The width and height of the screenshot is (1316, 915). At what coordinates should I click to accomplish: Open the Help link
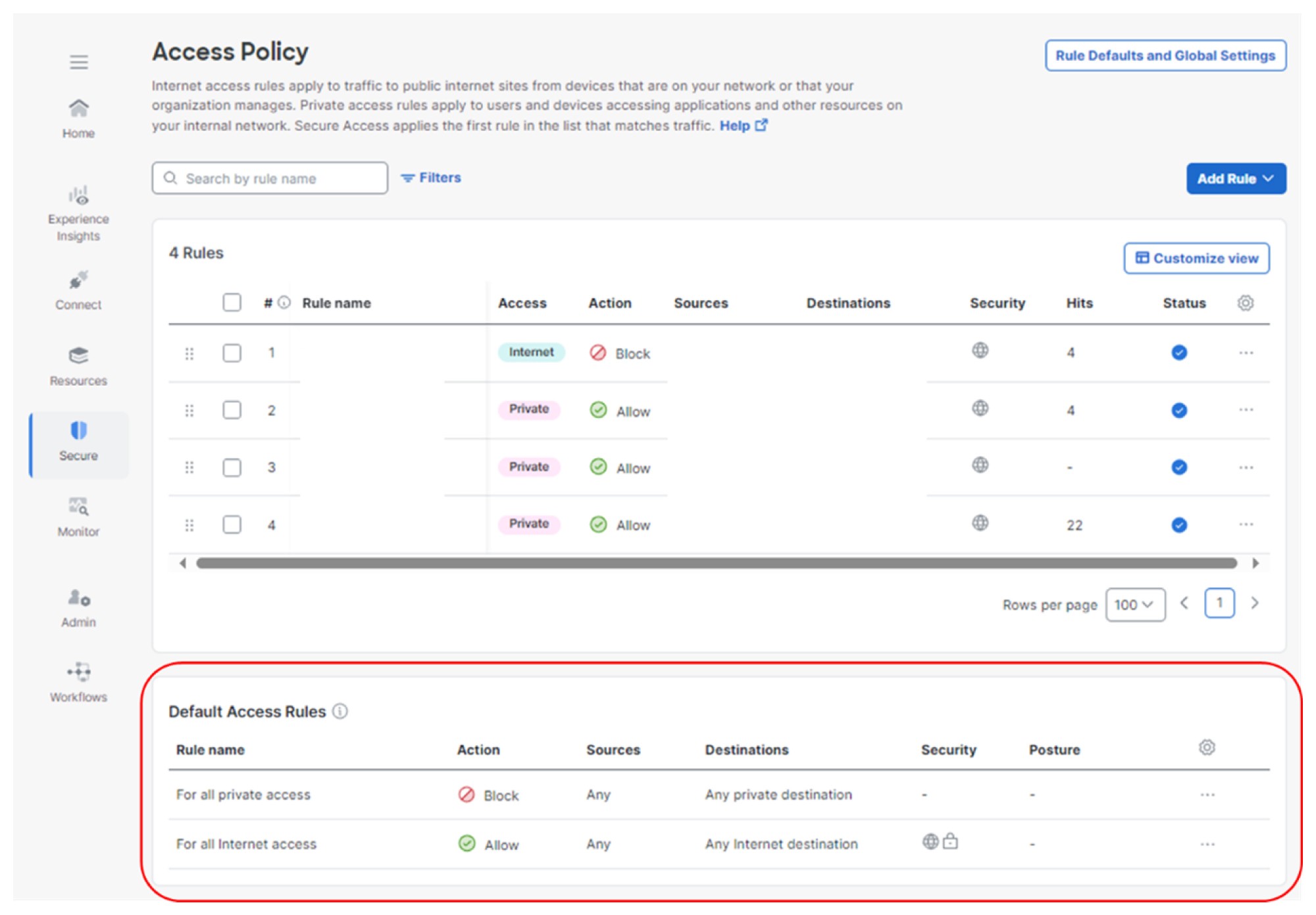click(x=744, y=126)
